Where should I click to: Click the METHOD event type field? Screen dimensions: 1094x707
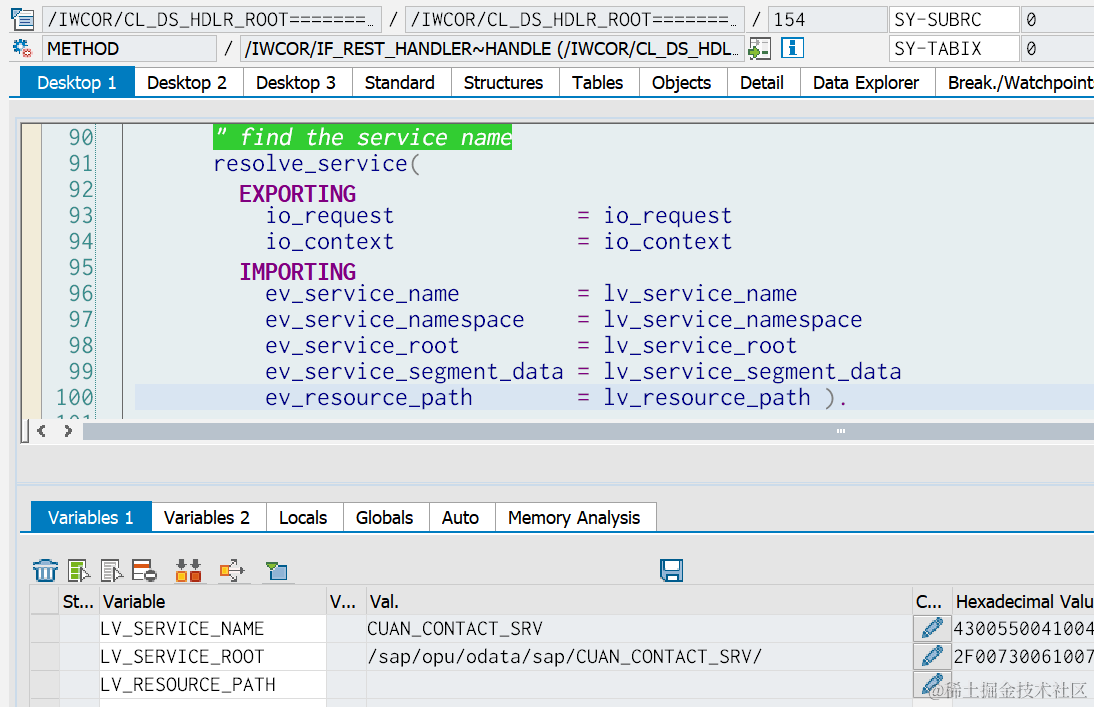tap(129, 49)
